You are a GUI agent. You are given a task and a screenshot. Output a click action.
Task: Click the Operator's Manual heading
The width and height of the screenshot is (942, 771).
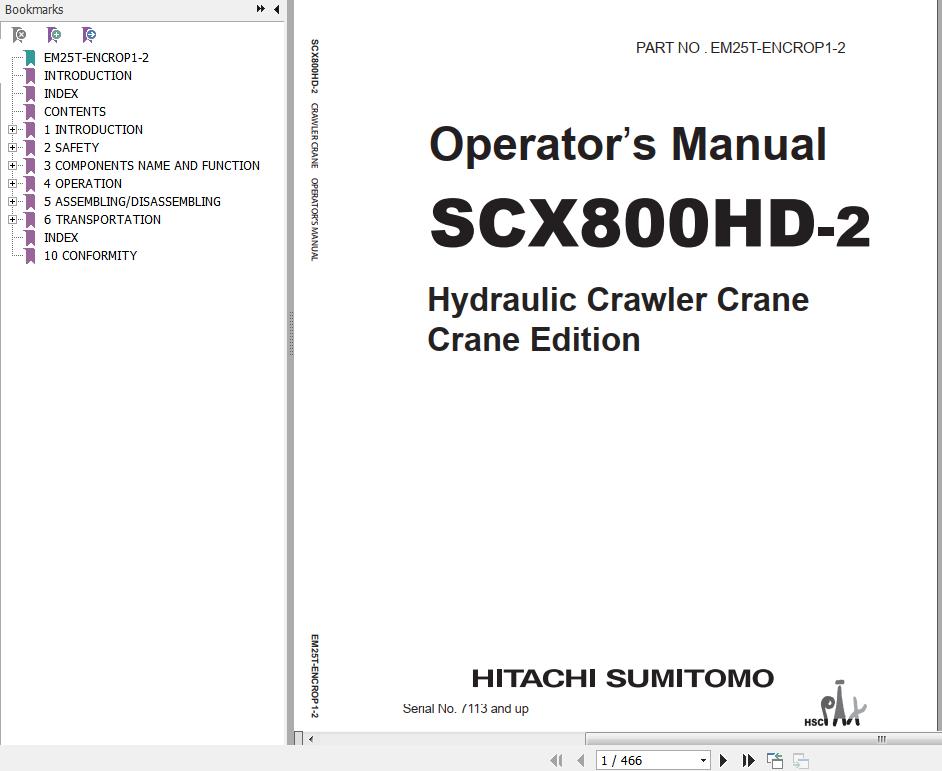click(628, 145)
